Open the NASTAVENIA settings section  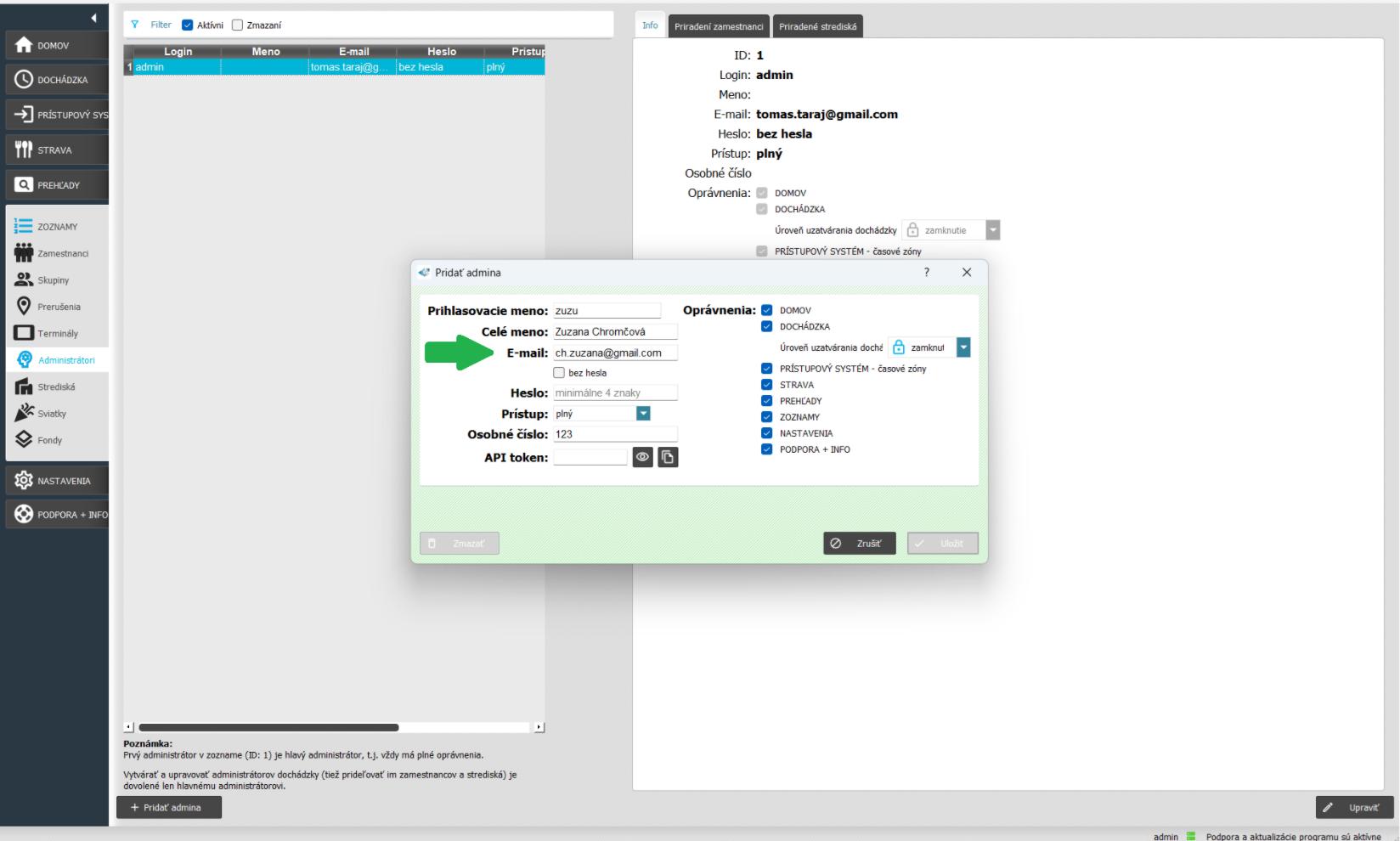[56, 481]
